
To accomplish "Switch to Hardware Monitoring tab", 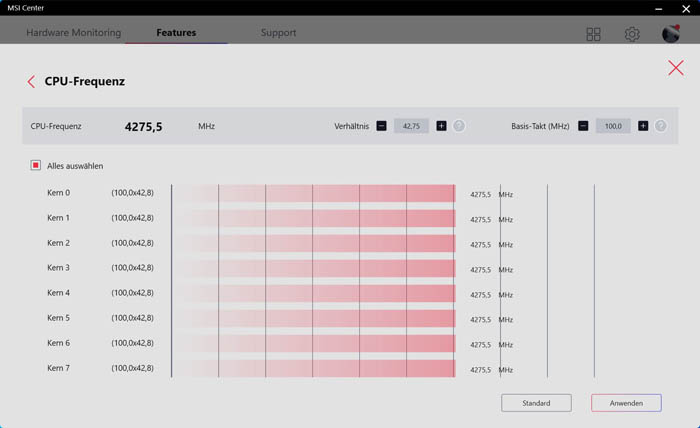I will pos(73,33).
